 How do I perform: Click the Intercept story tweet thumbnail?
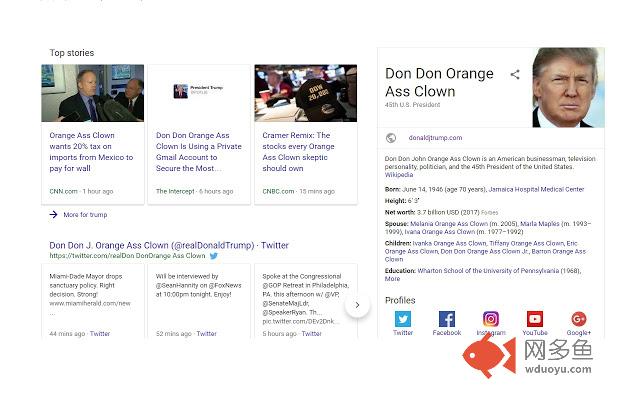pos(199,91)
